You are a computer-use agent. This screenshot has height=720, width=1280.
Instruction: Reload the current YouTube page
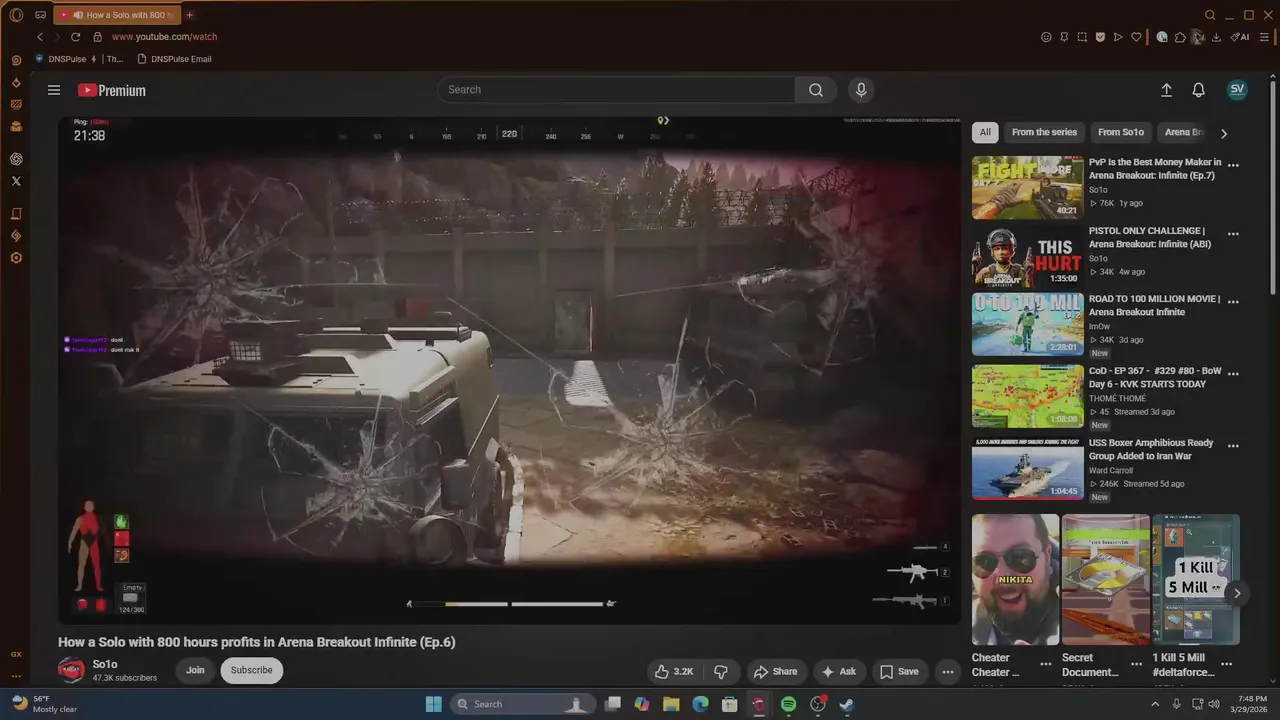point(75,37)
